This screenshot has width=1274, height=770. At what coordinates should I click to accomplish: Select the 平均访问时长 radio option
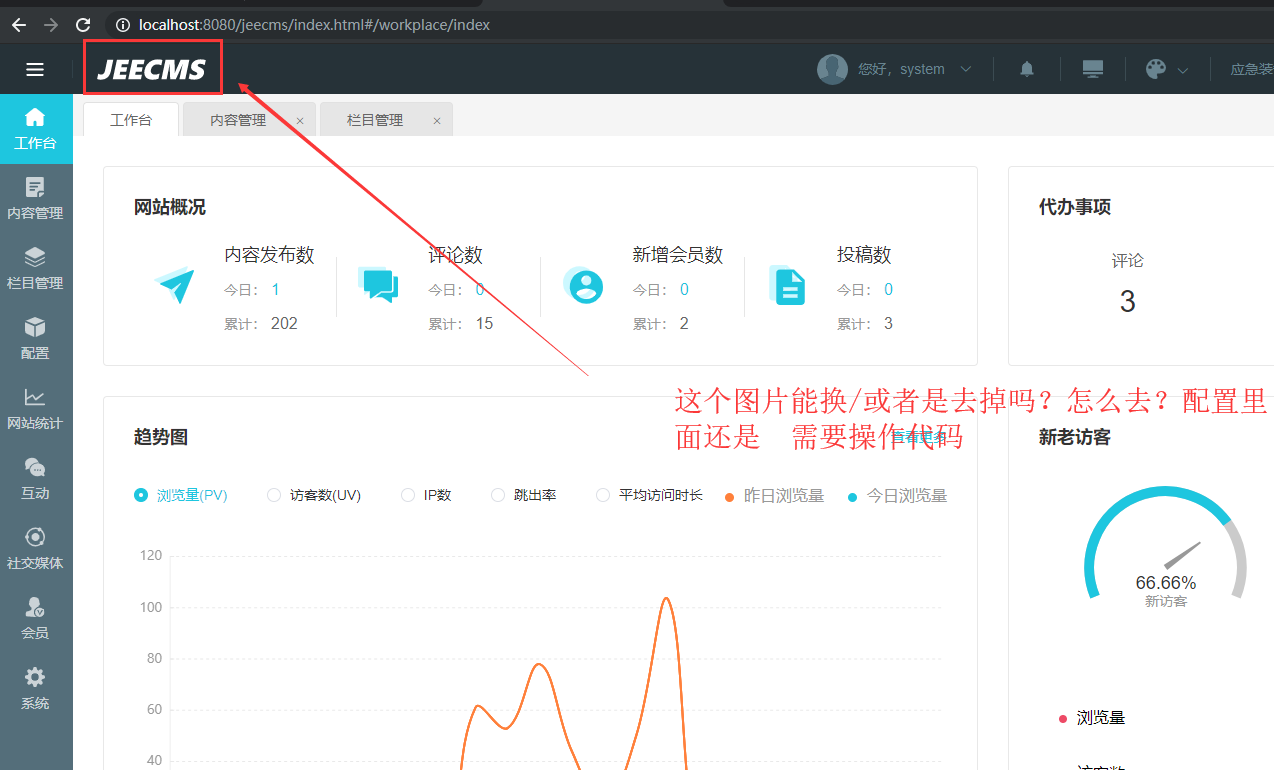649,495
